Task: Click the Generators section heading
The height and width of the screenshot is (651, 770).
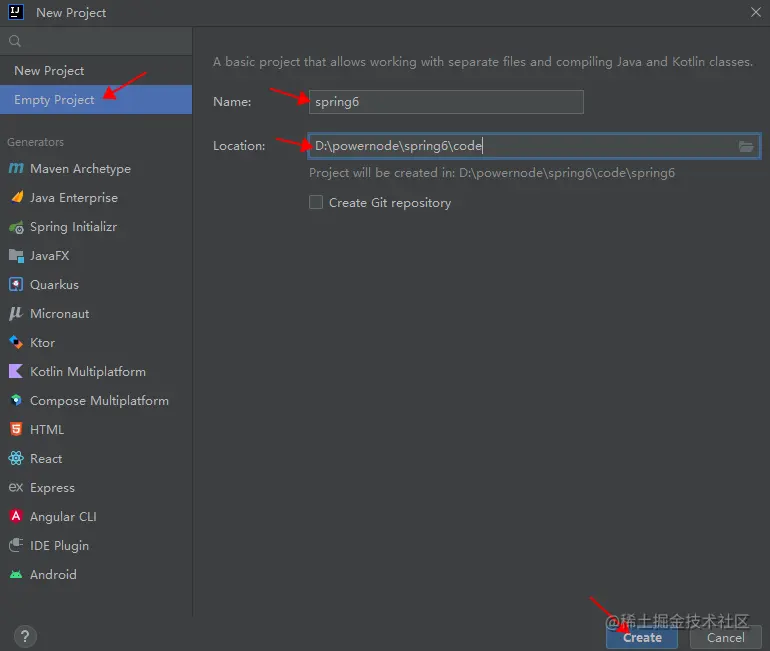Action: 35,142
